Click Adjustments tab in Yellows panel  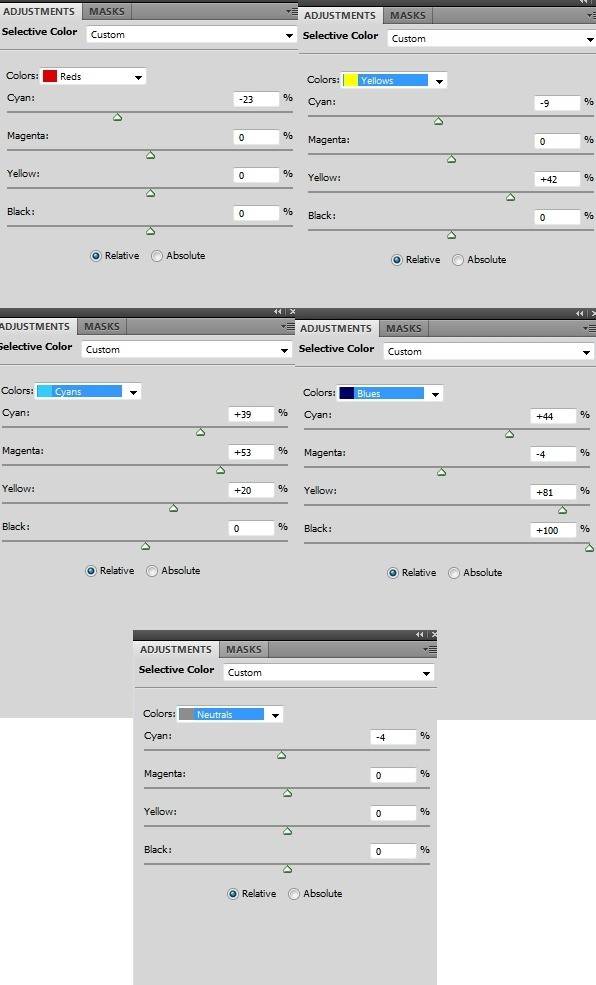pos(340,16)
